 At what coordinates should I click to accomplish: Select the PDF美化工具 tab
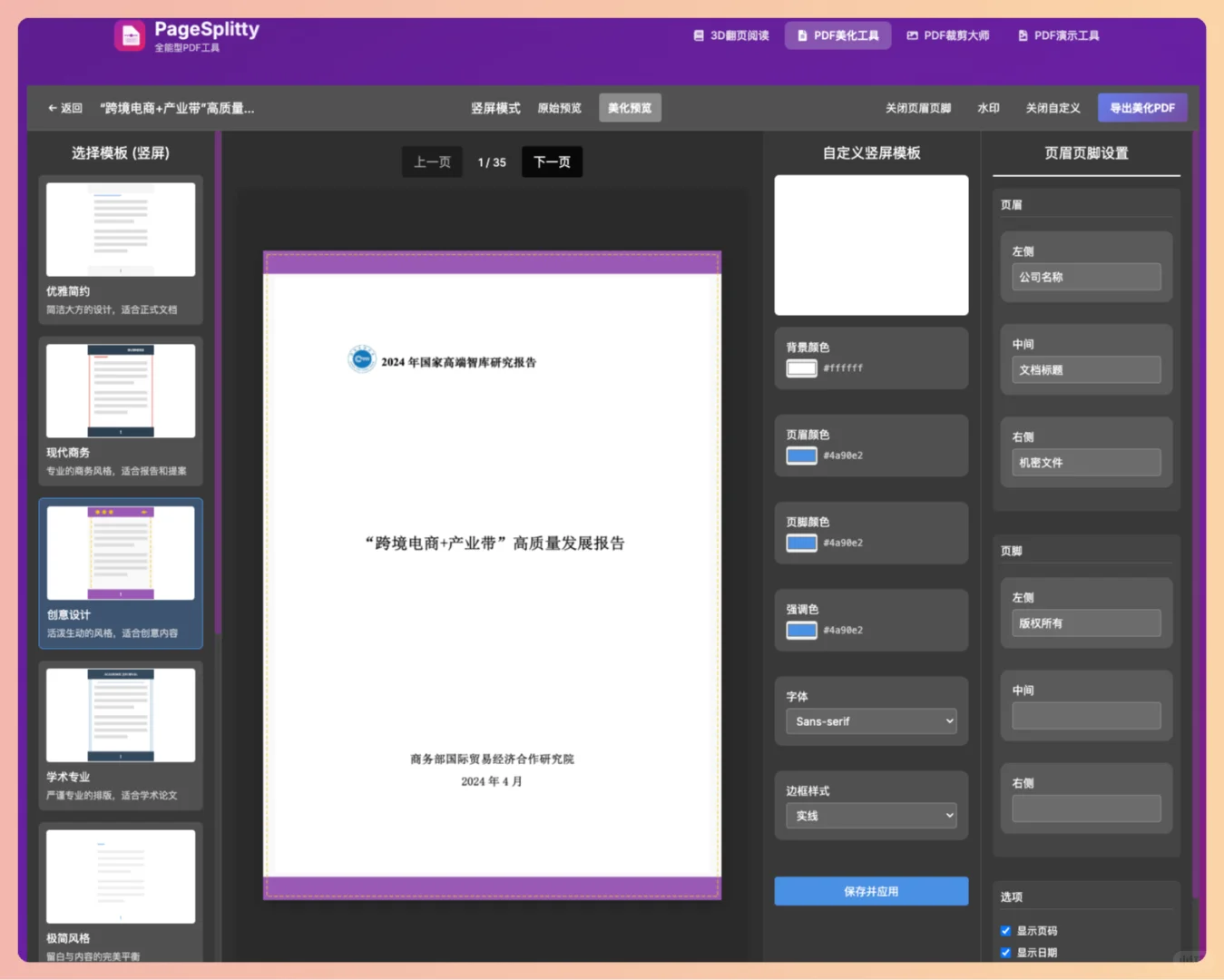click(x=837, y=35)
